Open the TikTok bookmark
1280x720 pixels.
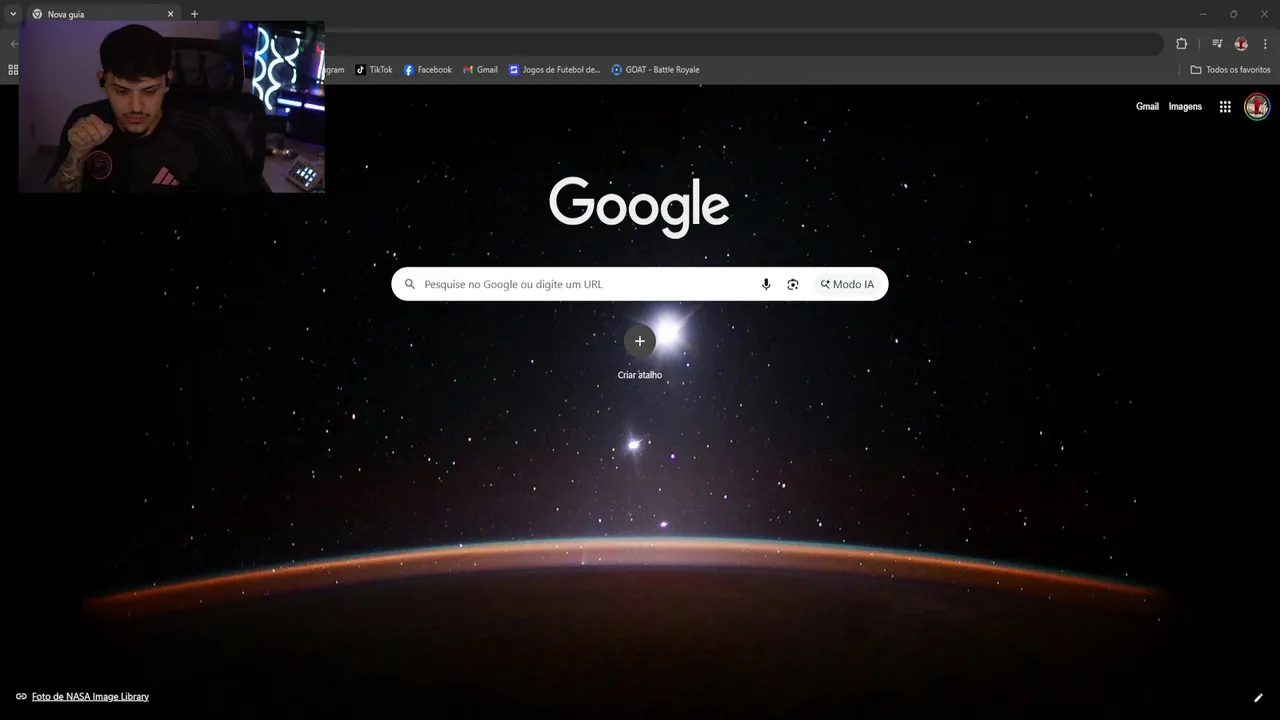tap(375, 70)
